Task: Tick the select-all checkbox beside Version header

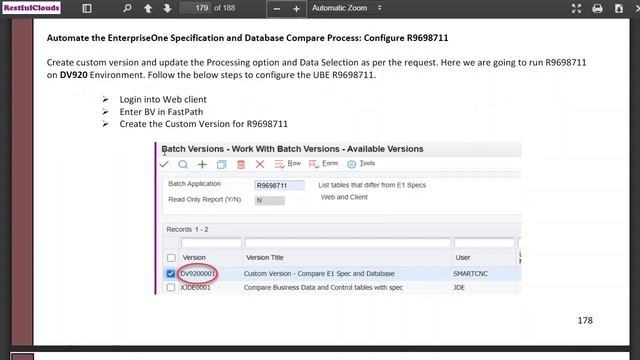Action: point(171,258)
